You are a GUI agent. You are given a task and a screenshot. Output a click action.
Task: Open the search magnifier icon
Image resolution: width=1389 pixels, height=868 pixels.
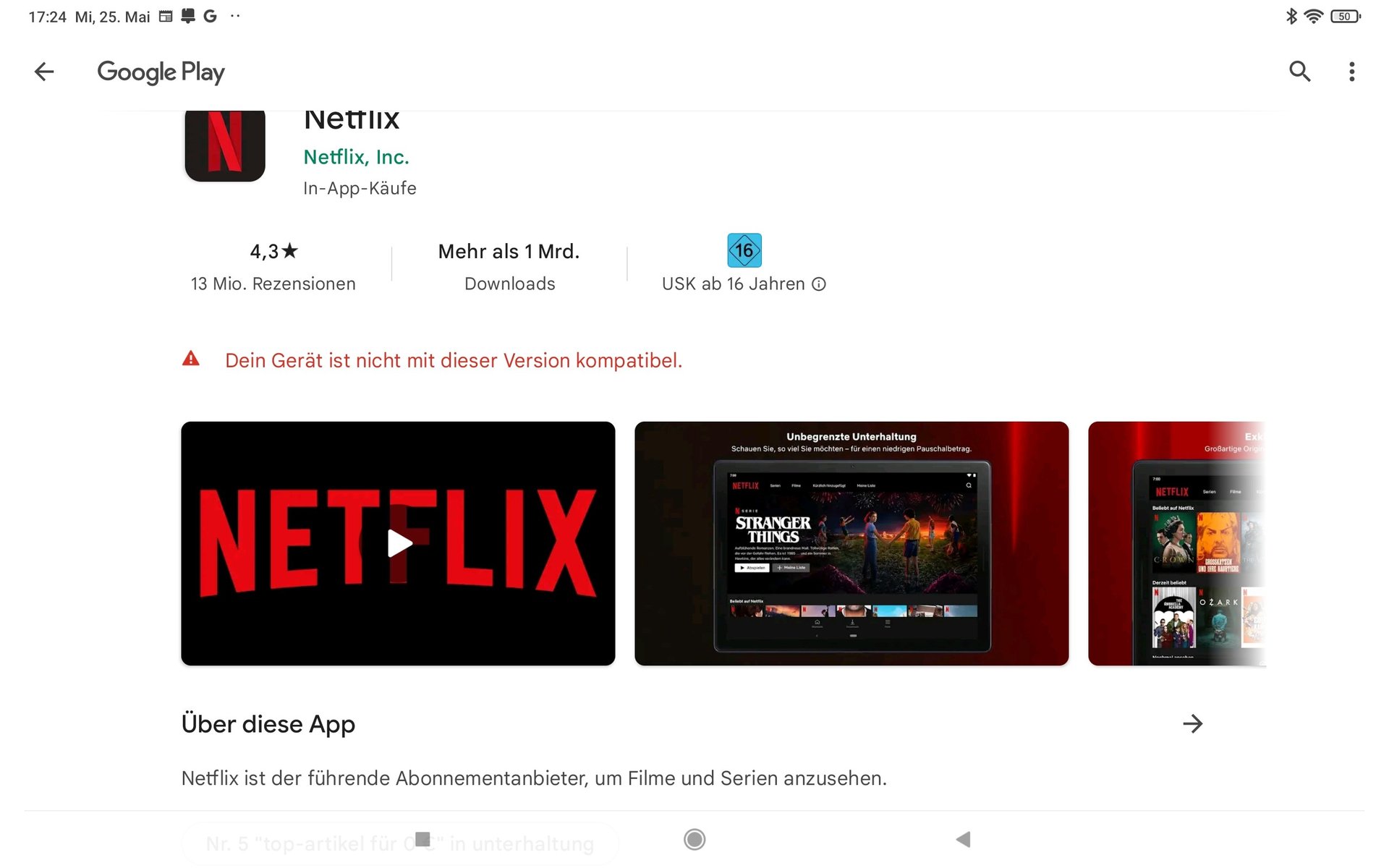1299,72
